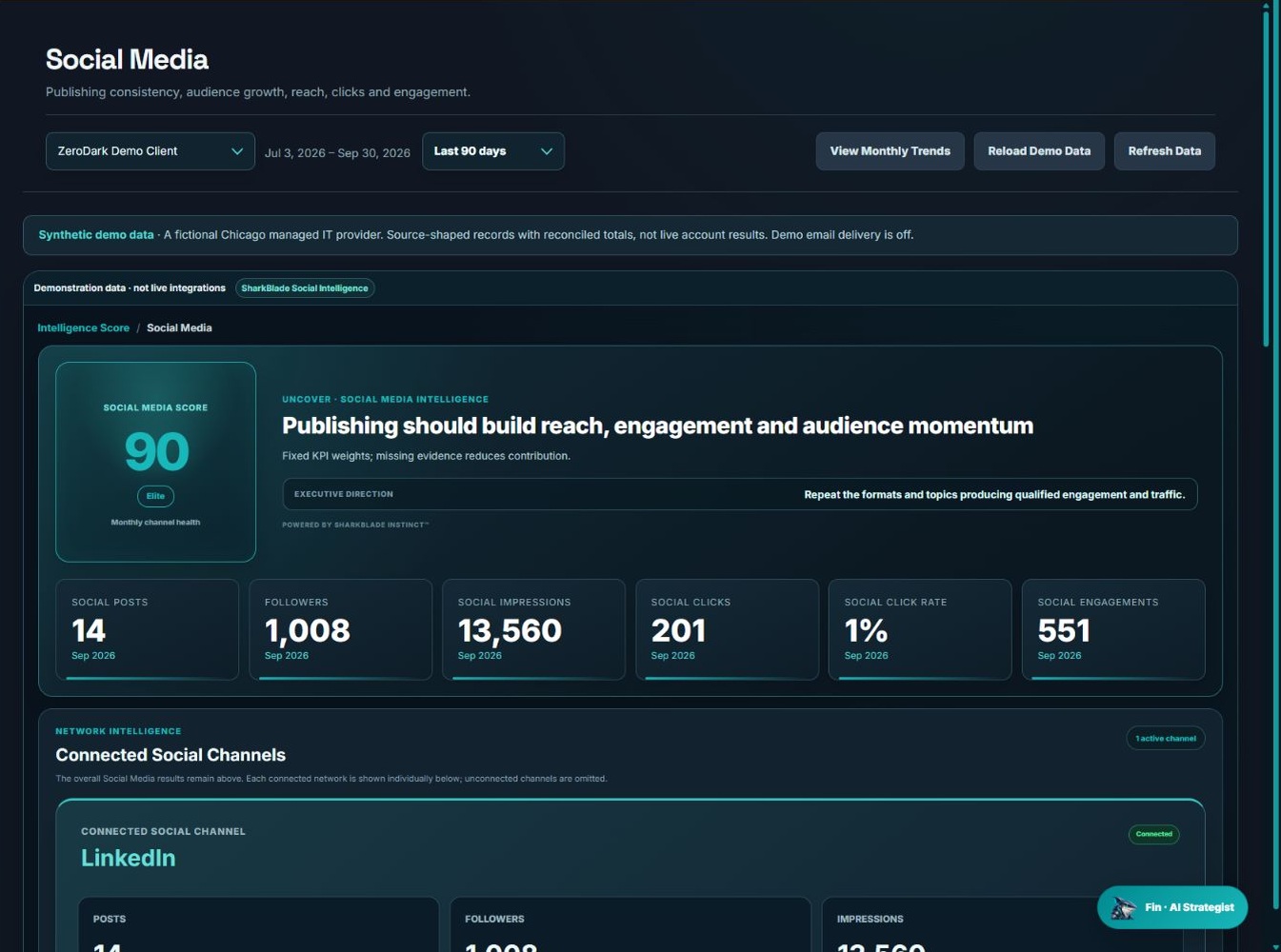Select the Social Click Rate card
Viewport: 1281px width, 952px height.
click(920, 629)
